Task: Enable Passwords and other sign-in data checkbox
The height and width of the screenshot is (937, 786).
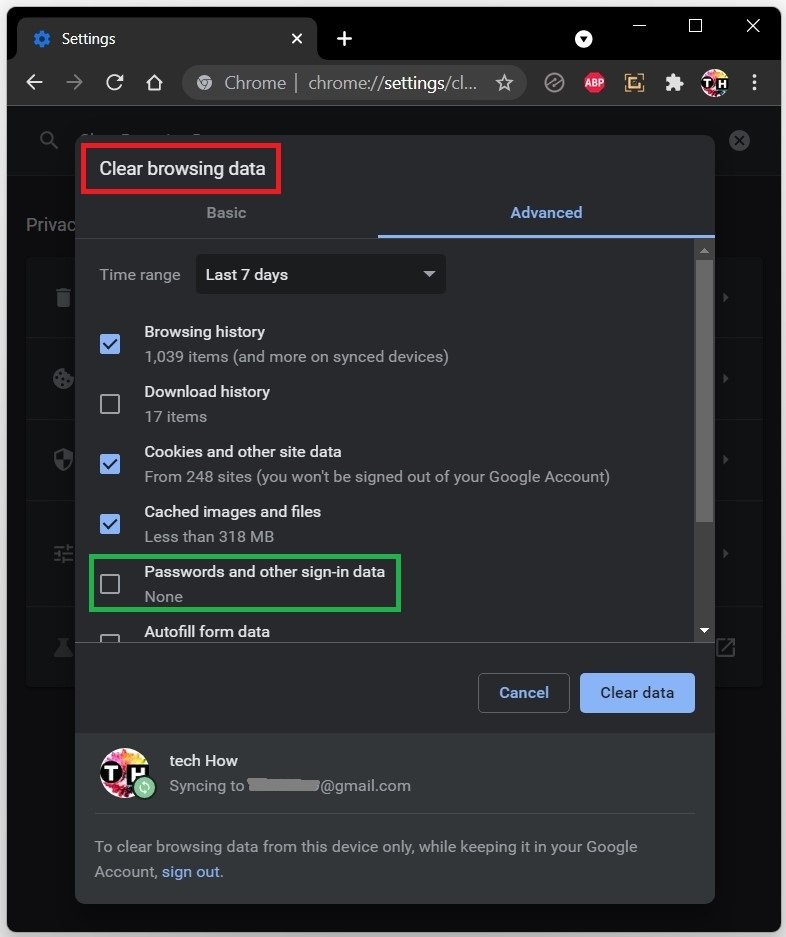Action: click(110, 584)
